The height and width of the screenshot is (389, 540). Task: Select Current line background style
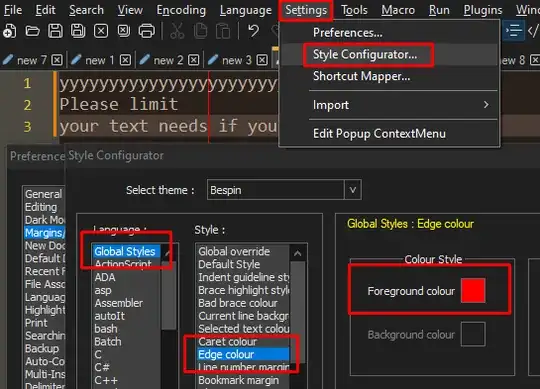[x=243, y=316]
